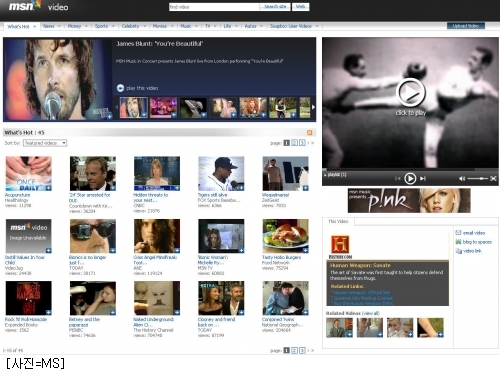Click play this video icon
The height and width of the screenshot is (375, 500).
(120, 88)
